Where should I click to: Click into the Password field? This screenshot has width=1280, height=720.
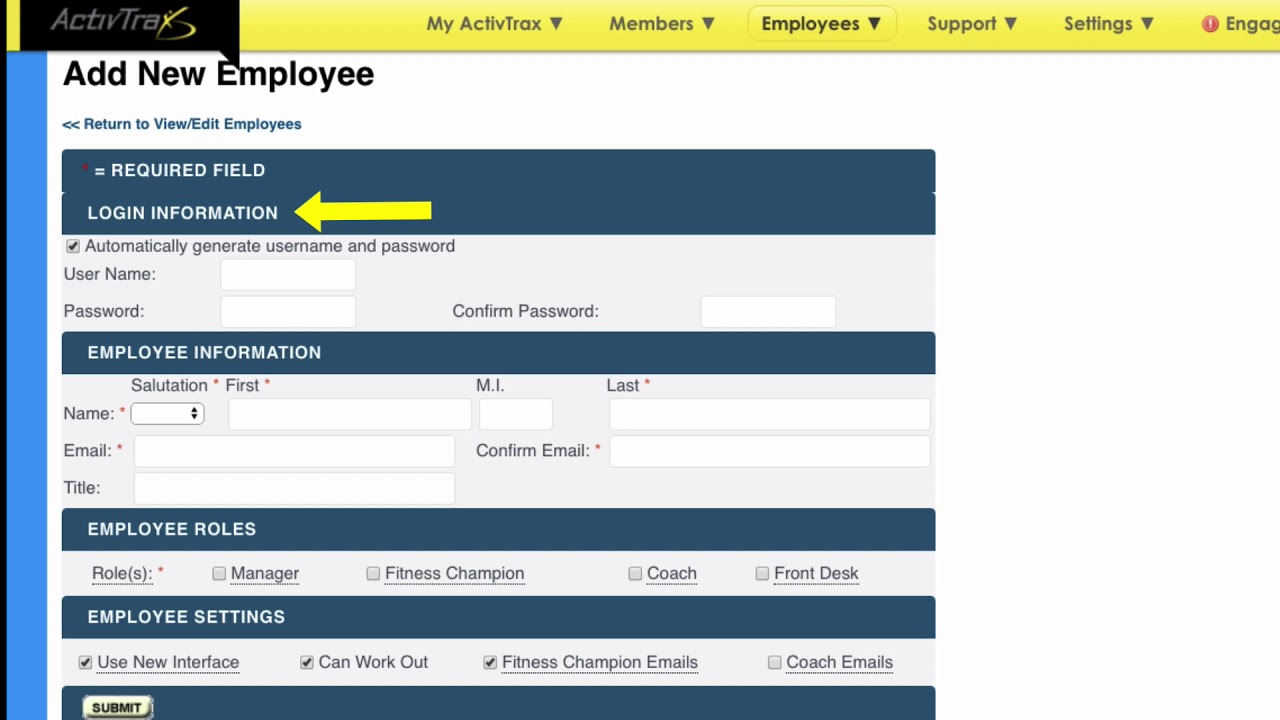(x=288, y=311)
